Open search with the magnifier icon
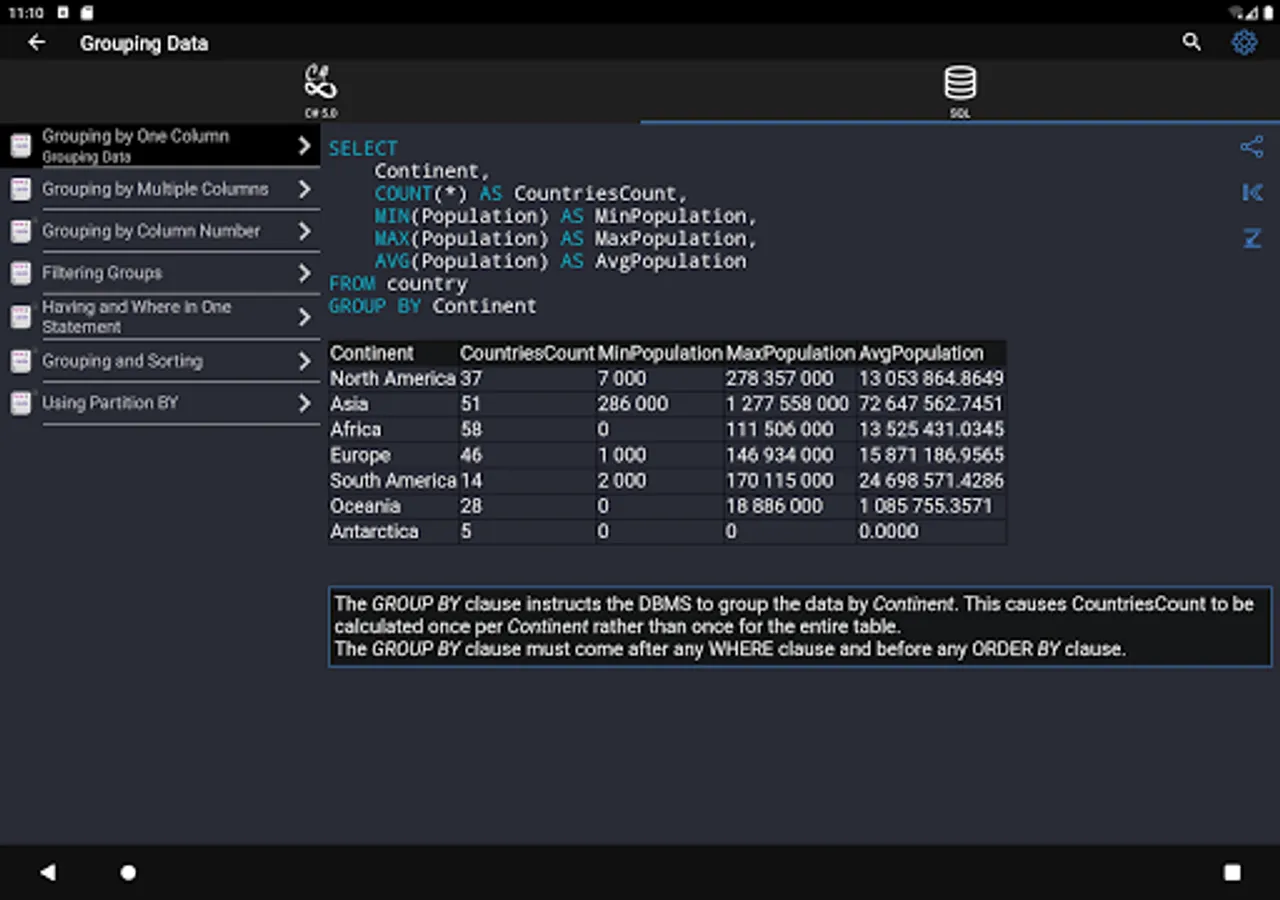 tap(1191, 42)
